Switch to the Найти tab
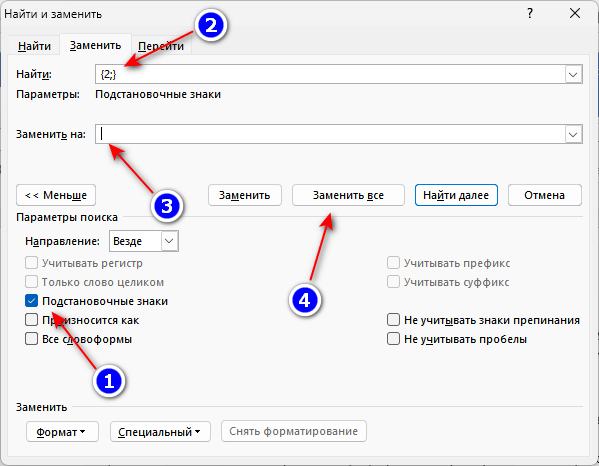The height and width of the screenshot is (466, 599). click(x=34, y=46)
